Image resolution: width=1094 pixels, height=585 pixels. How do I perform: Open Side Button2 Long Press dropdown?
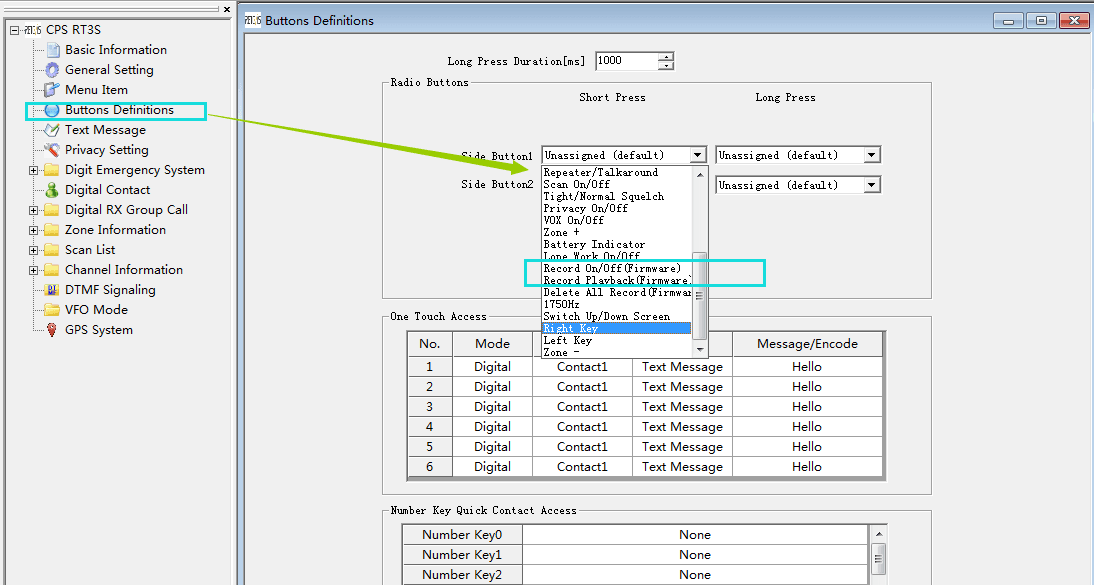[x=871, y=185]
